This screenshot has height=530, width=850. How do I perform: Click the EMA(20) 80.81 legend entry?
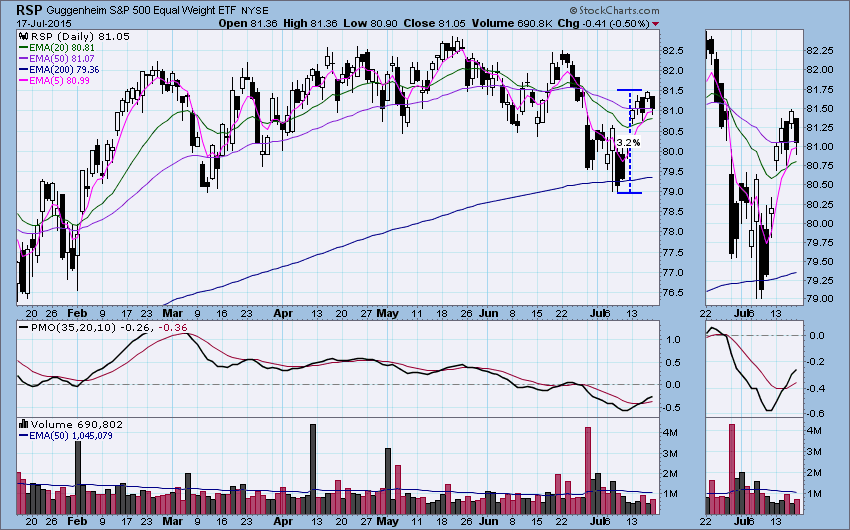point(57,48)
